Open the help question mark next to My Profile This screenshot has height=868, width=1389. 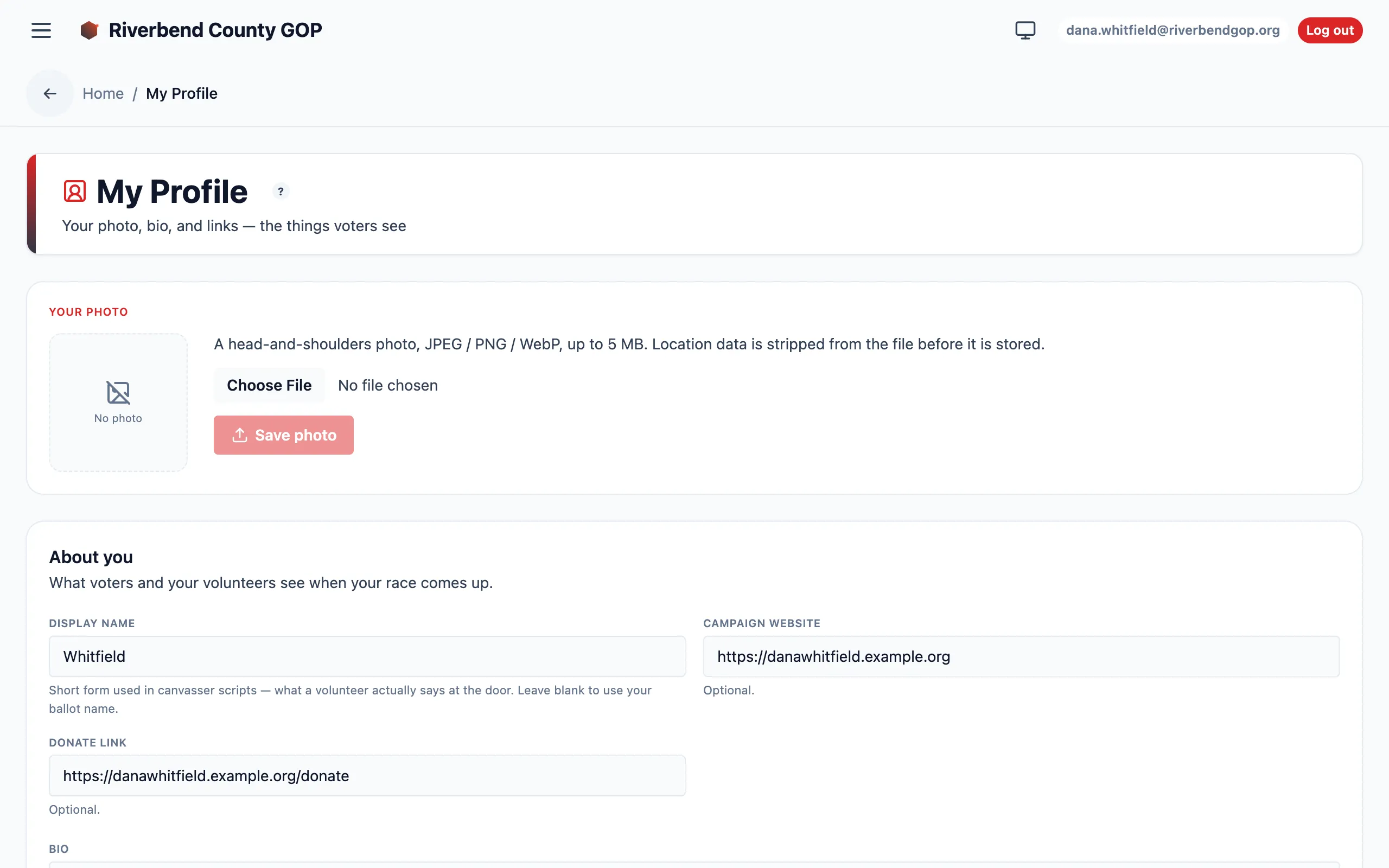click(281, 191)
